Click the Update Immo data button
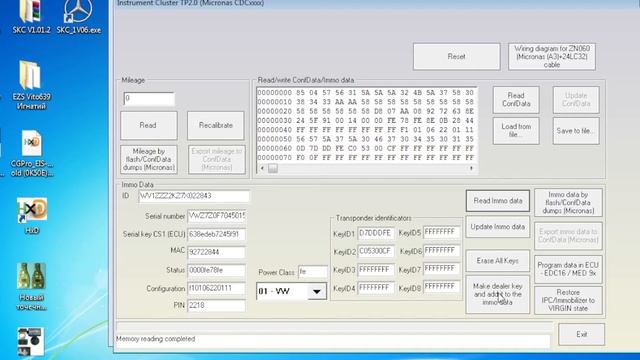 click(x=498, y=227)
